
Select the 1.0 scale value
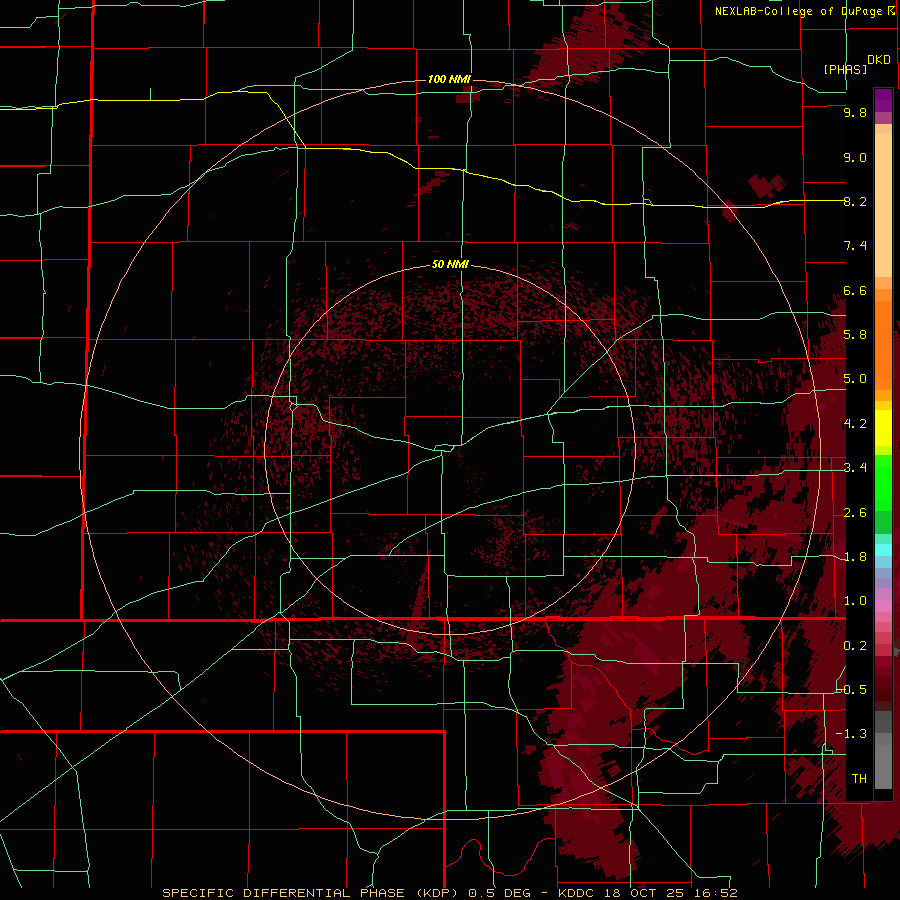(855, 601)
